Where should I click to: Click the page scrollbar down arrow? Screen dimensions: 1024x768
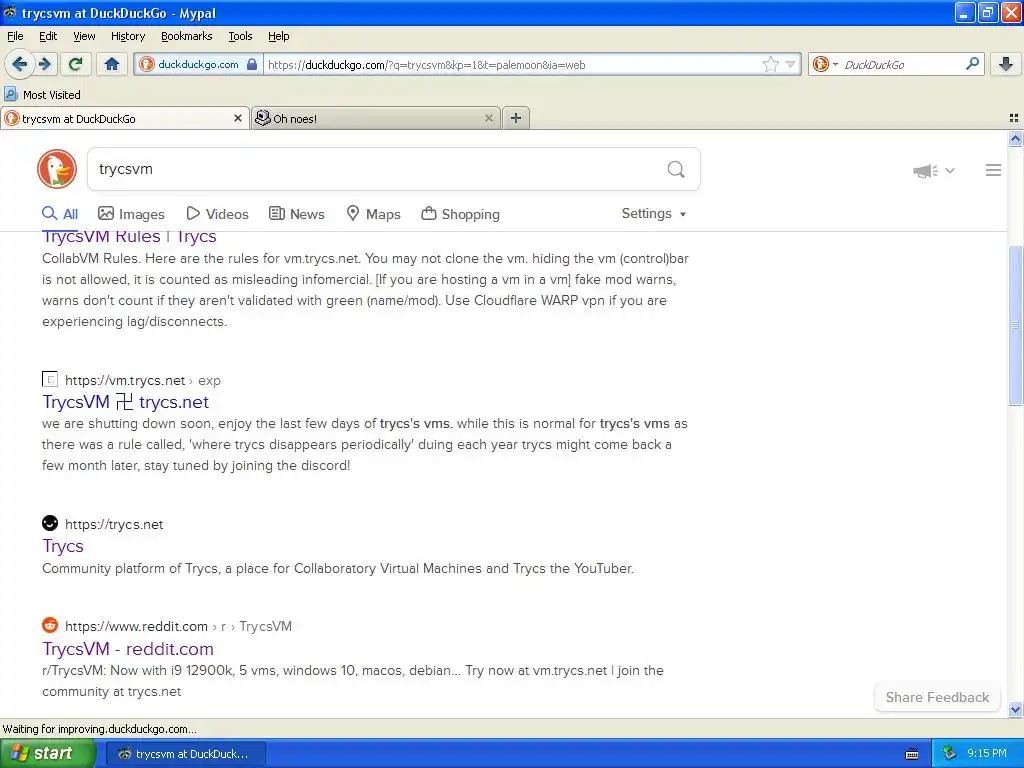tap(1015, 709)
